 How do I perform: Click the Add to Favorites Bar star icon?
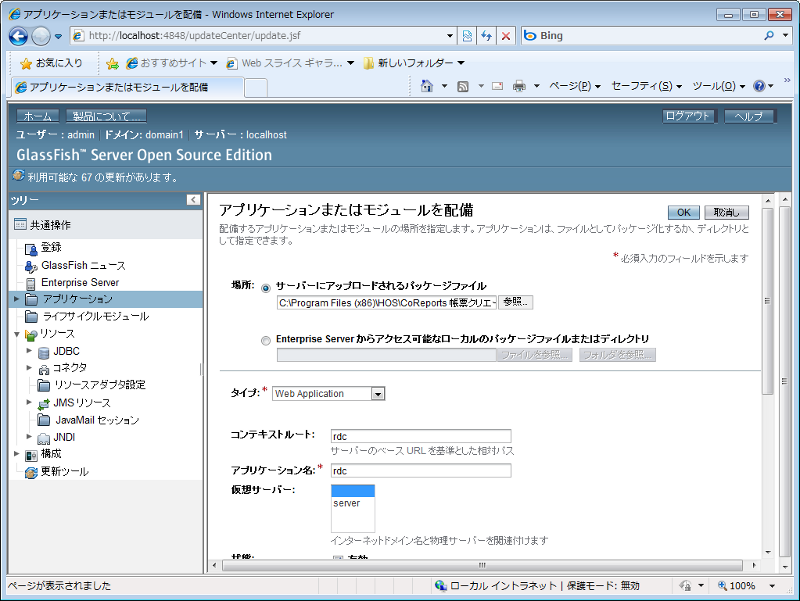click(x=112, y=63)
